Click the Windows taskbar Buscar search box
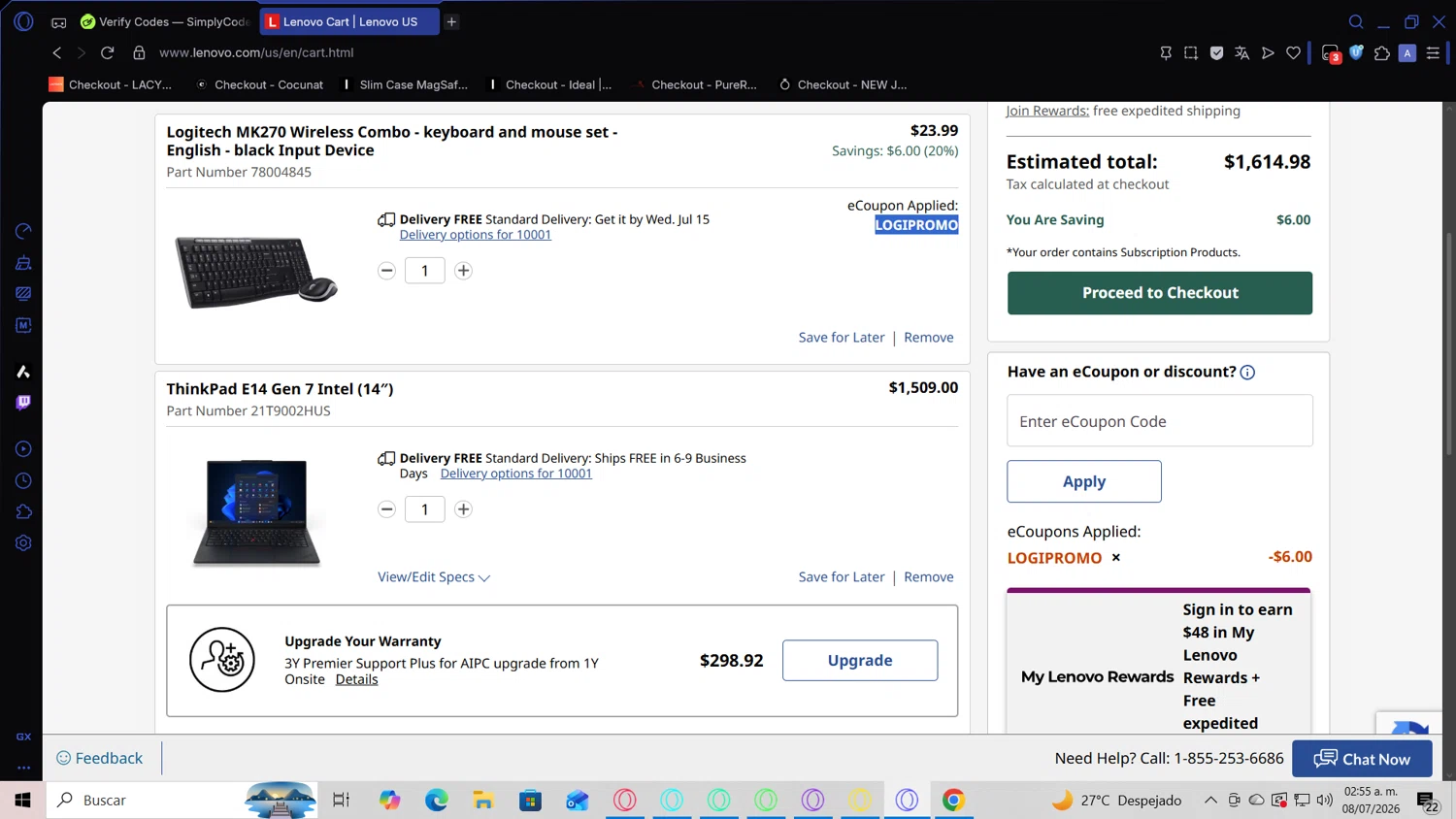This screenshot has height=819, width=1456. [x=182, y=800]
